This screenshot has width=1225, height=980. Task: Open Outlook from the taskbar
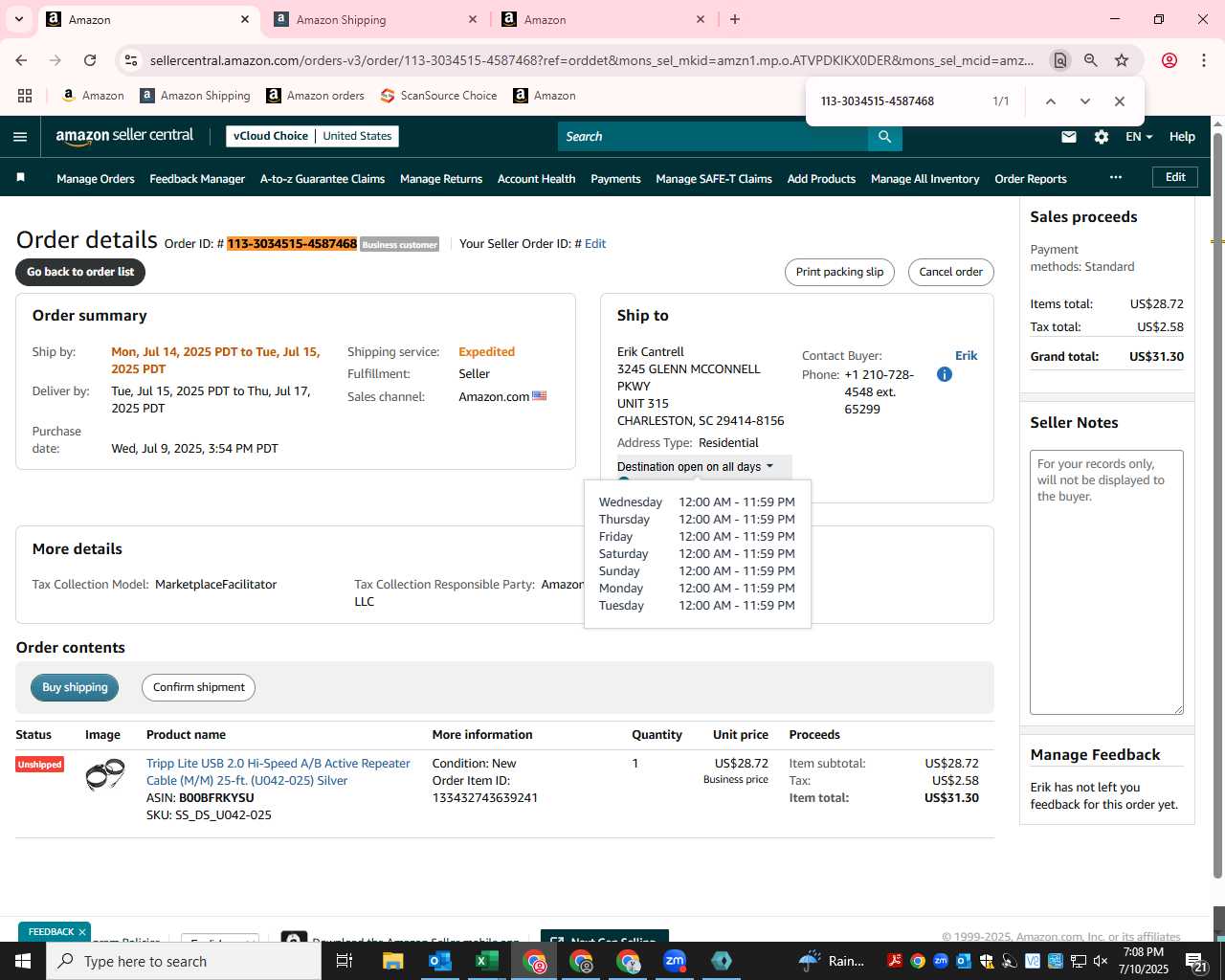coord(440,961)
